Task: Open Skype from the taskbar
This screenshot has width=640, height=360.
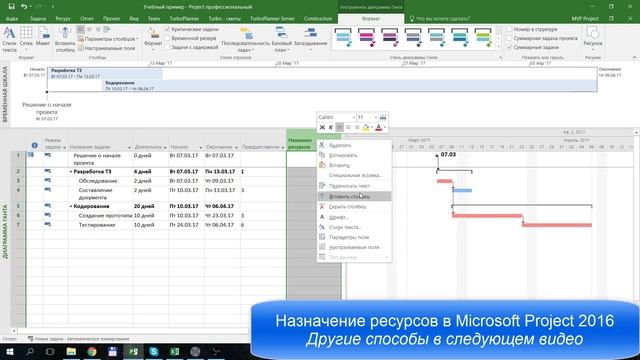Action: (x=154, y=351)
